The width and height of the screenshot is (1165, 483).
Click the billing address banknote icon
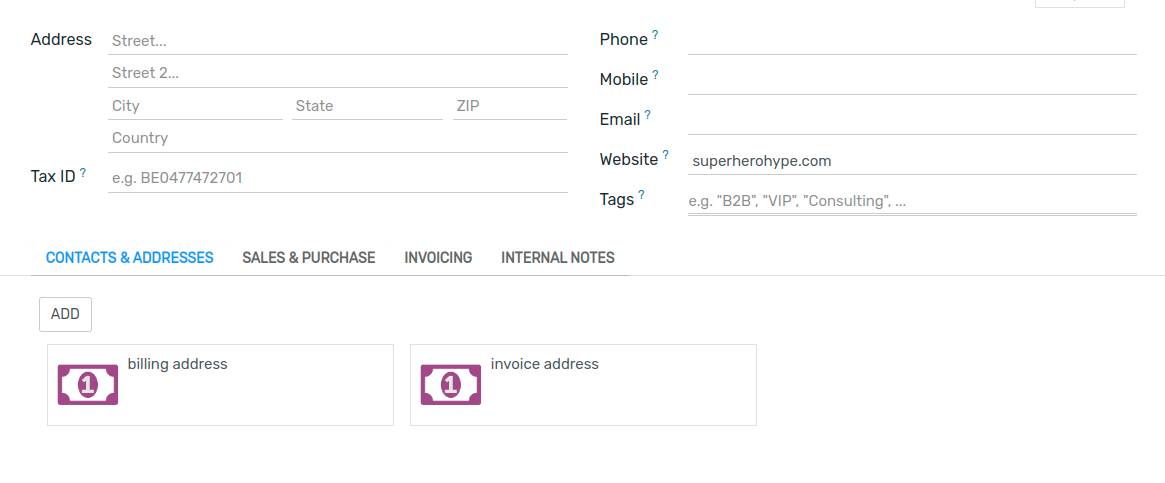pos(88,385)
